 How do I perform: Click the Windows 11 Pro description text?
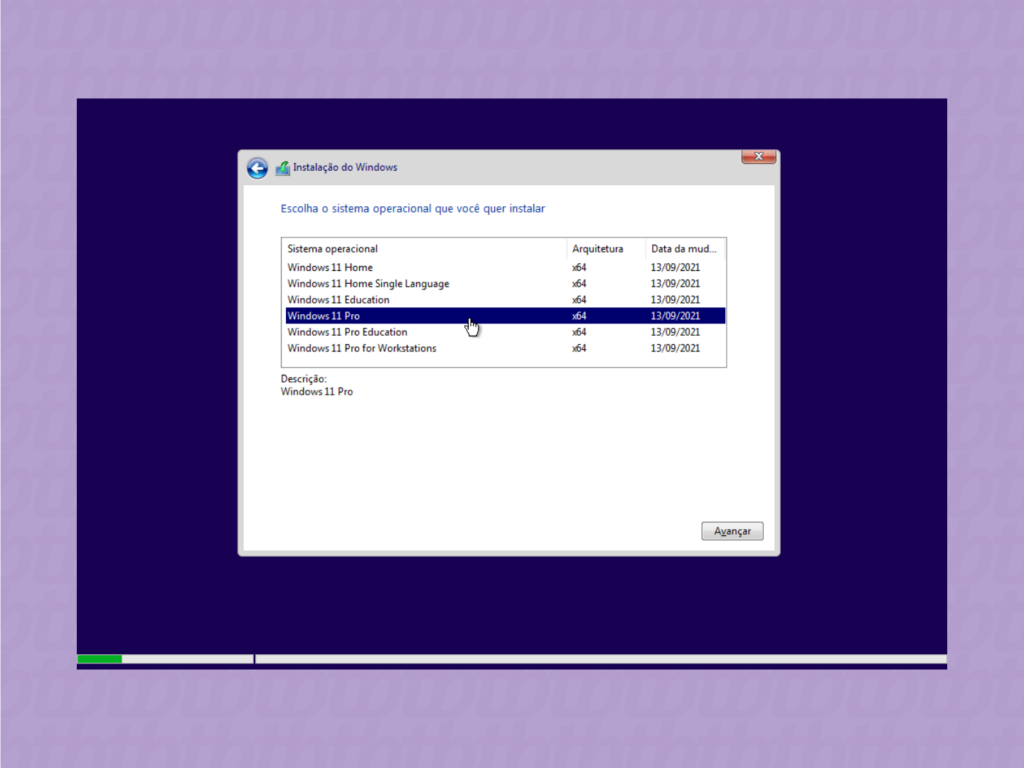click(x=317, y=392)
